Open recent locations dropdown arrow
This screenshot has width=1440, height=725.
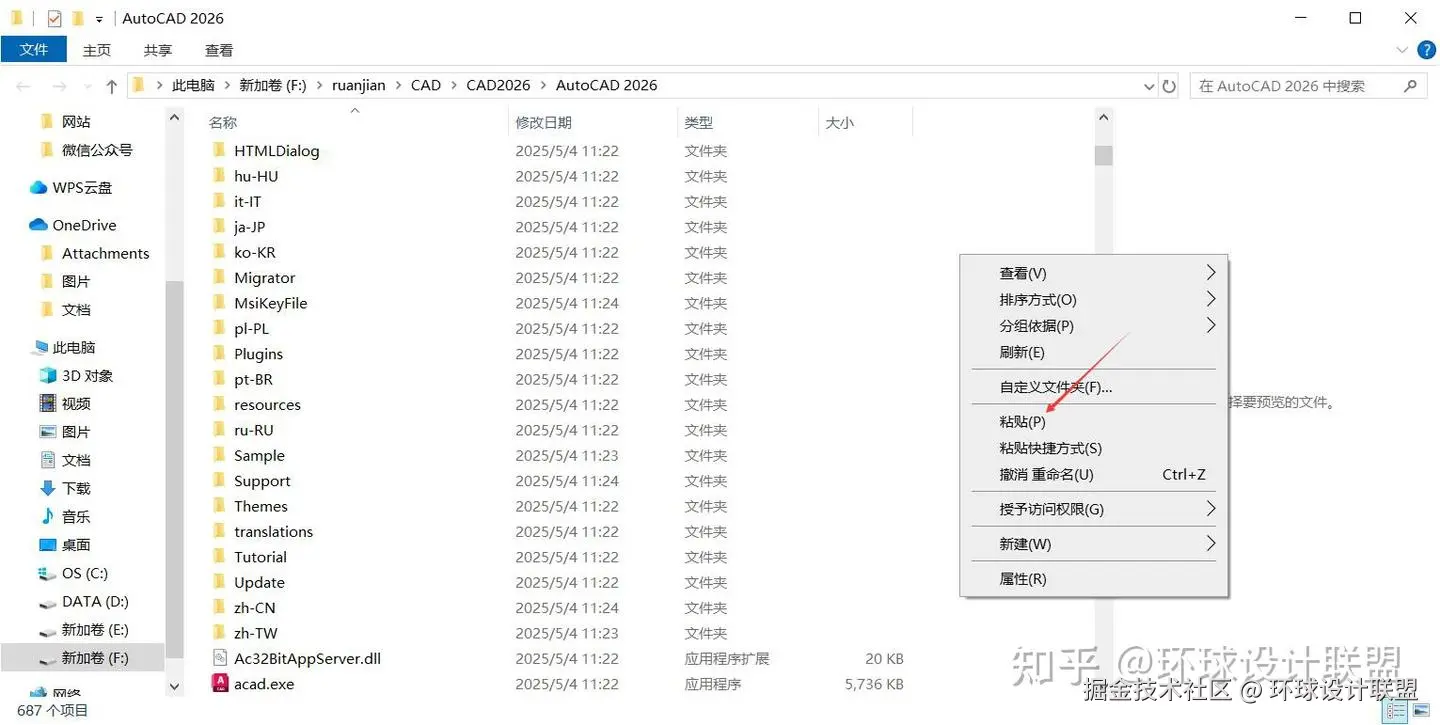[87, 86]
